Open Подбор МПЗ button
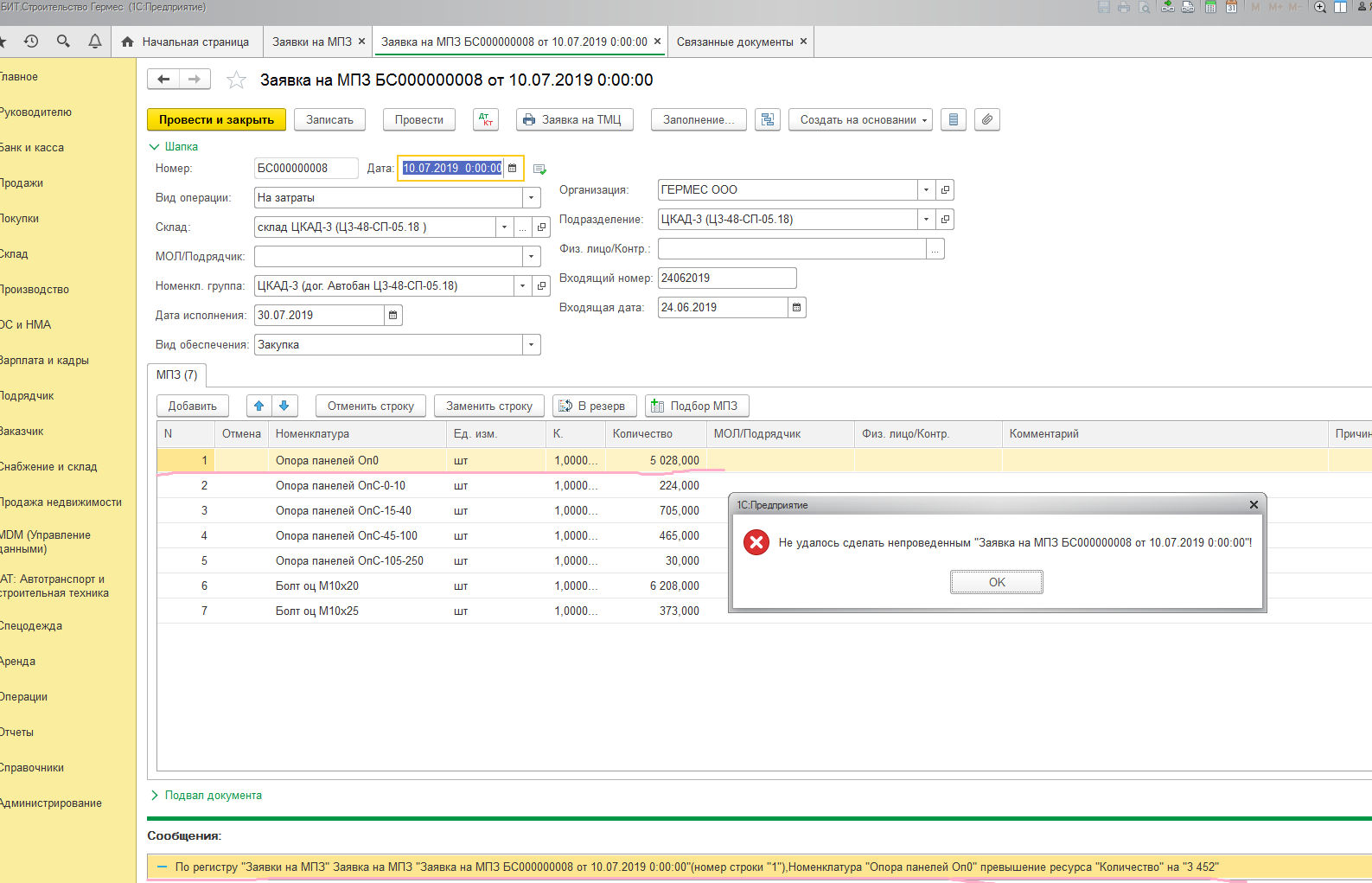Image resolution: width=1372 pixels, height=883 pixels. coord(697,406)
